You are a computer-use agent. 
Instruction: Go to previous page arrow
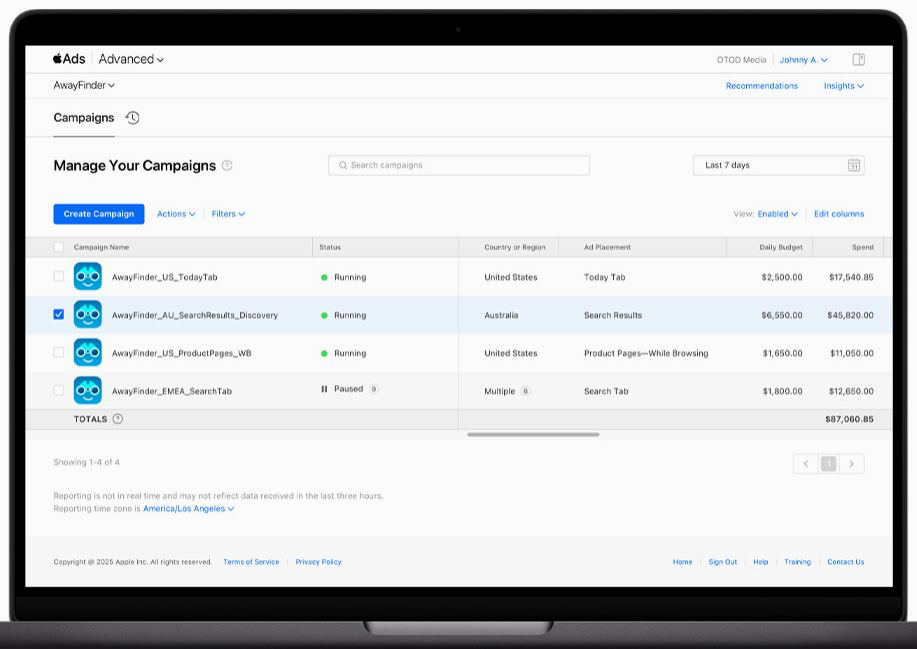click(806, 464)
